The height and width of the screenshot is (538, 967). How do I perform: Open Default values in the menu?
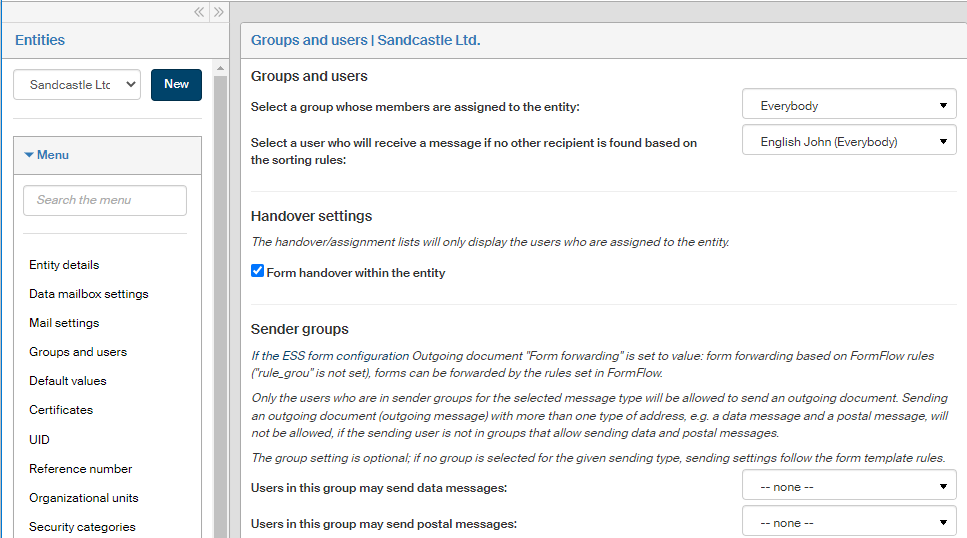tap(67, 381)
